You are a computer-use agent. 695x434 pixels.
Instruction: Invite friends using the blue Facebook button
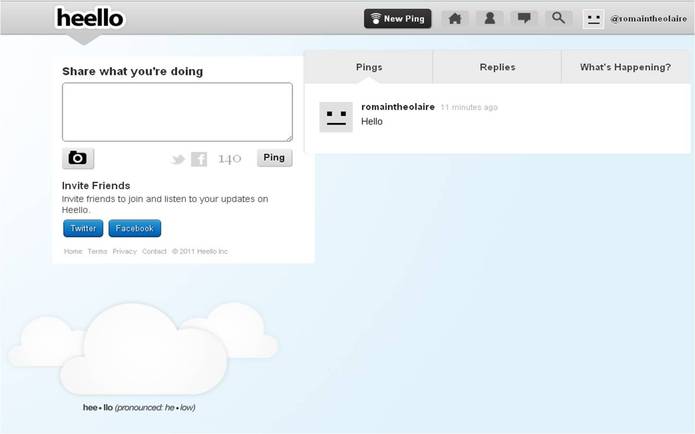point(134,228)
